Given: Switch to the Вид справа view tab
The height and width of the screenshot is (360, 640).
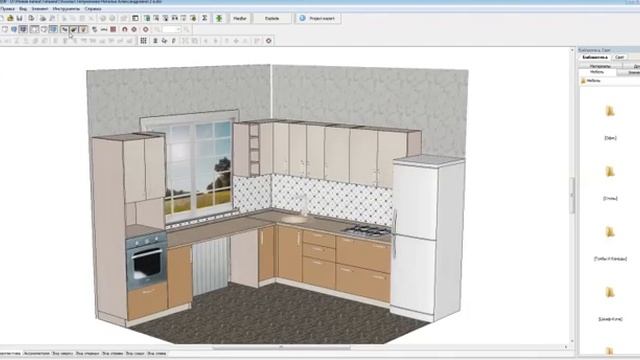Looking at the screenshot, I should 112,353.
